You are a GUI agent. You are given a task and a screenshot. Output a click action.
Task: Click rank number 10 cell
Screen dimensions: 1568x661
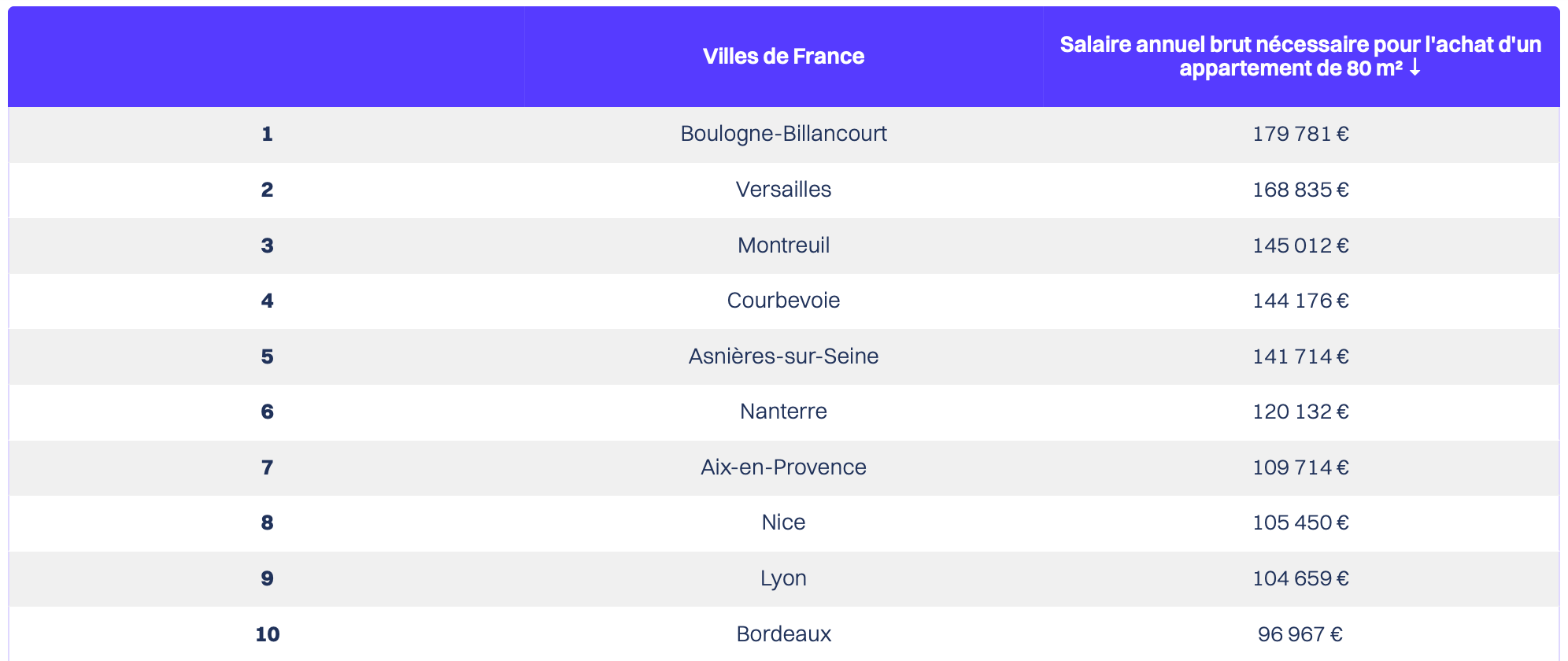coord(267,634)
